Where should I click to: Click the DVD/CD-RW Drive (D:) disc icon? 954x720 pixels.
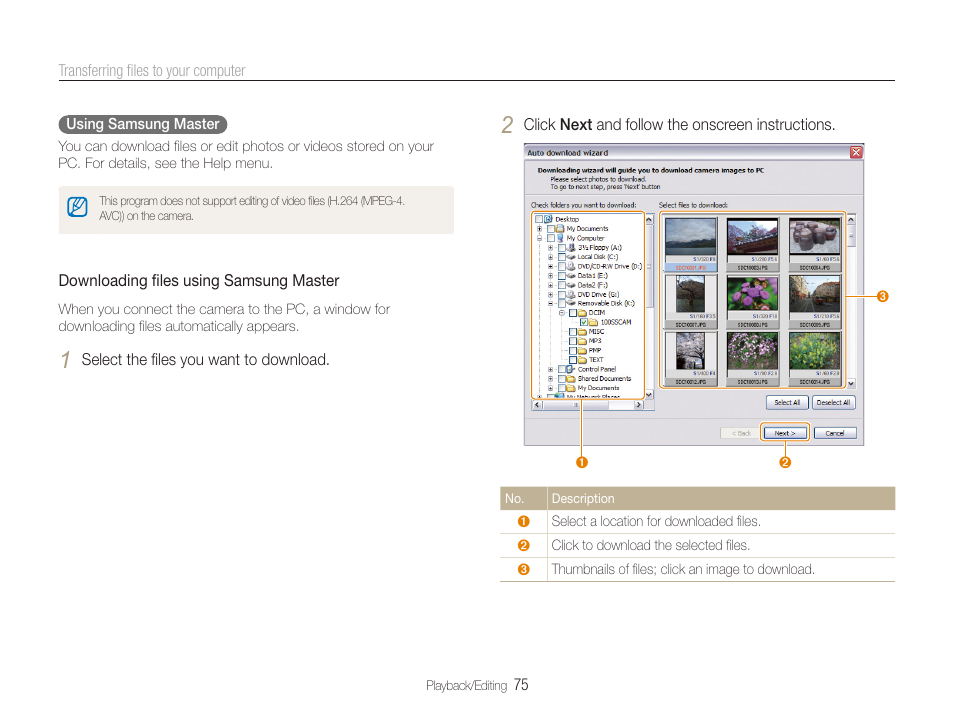pos(571,267)
